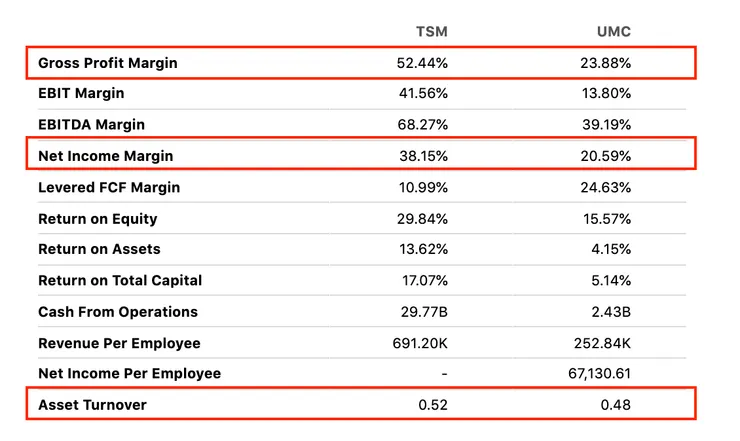Click the Return on Total Capital label
This screenshot has height=441, width=740.
120,281
